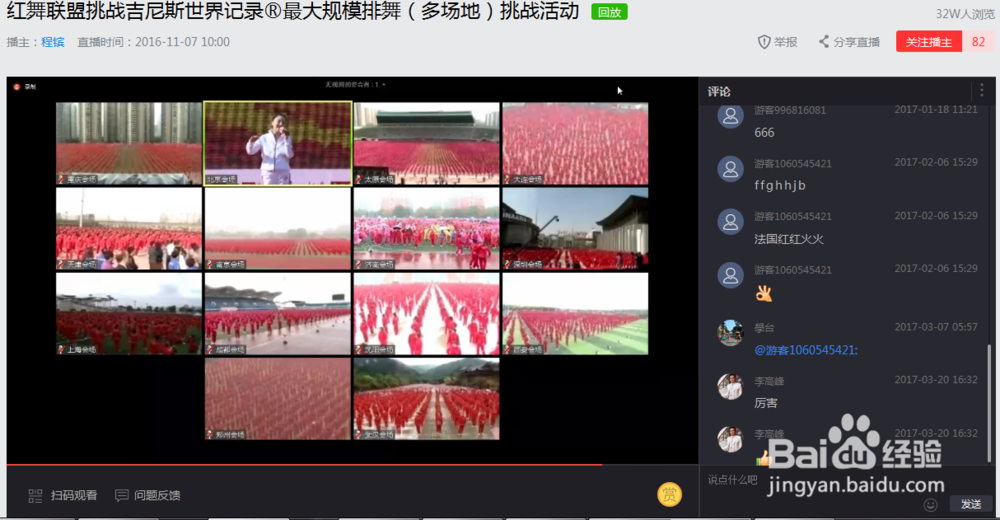Select the 沈阳会场 video tile
The width and height of the screenshot is (1000, 520).
[427, 314]
